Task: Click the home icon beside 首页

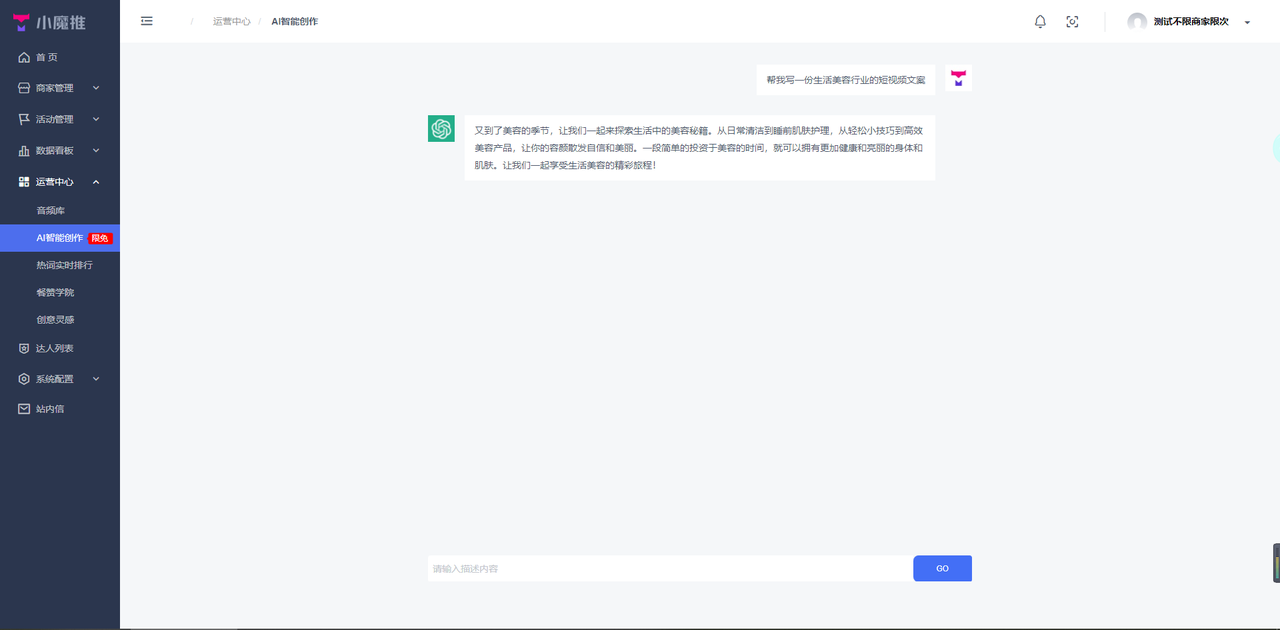Action: [23, 57]
